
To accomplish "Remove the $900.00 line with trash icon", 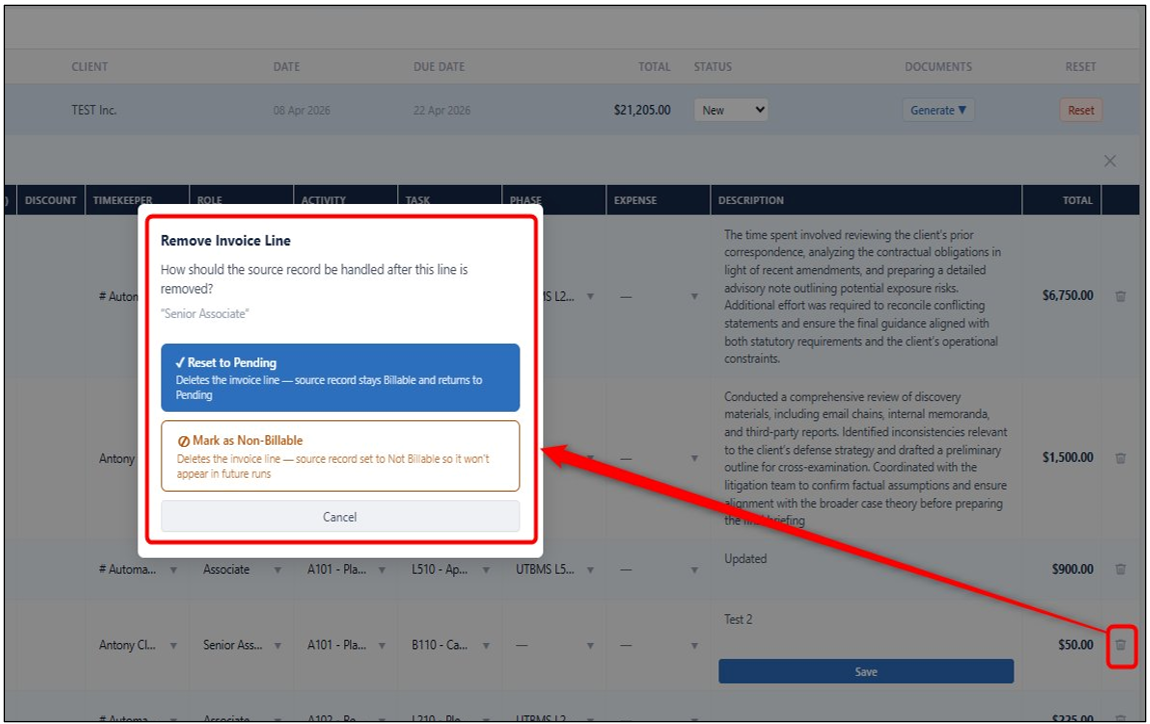I will click(1120, 569).
